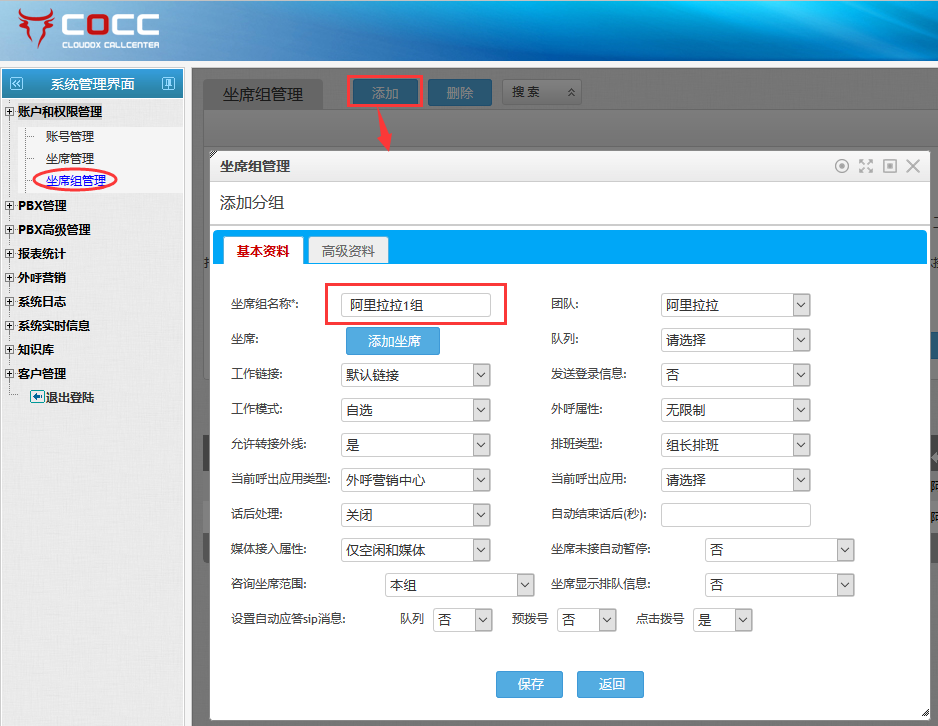Close the 坐席组管理 dialog with X icon
This screenshot has width=938, height=726.
click(913, 166)
